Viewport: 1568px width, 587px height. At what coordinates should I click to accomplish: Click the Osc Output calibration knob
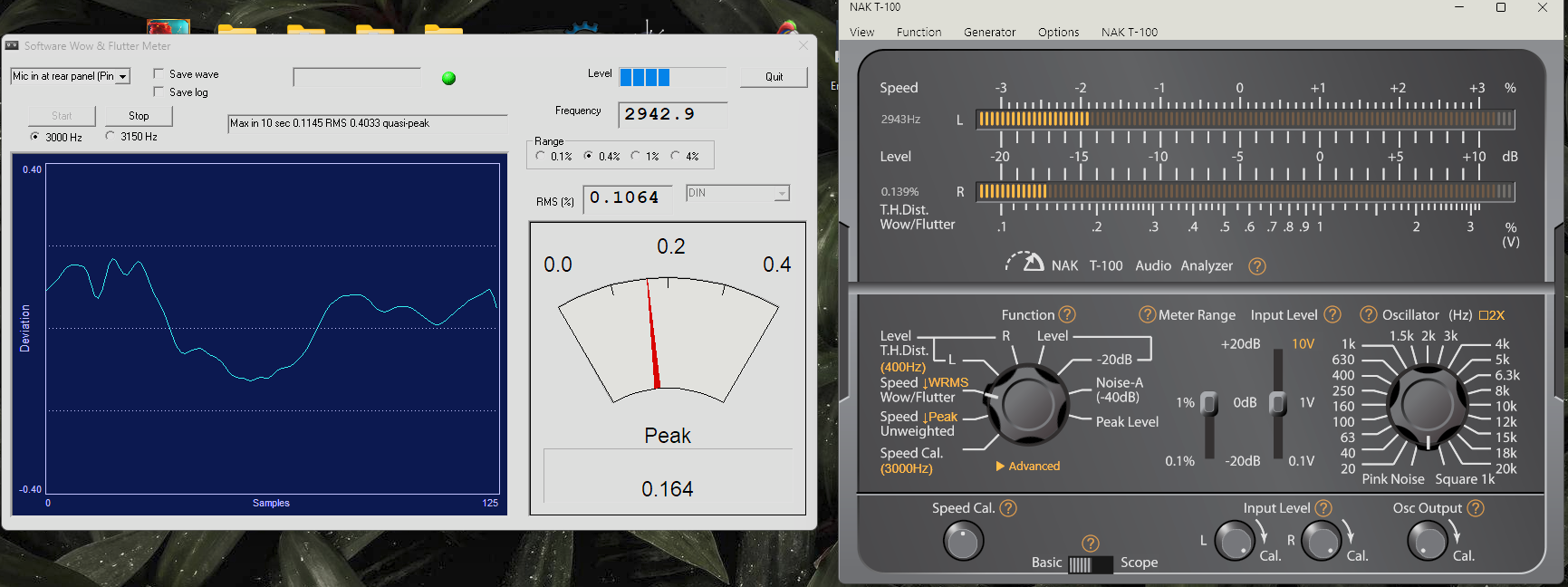[x=1427, y=542]
